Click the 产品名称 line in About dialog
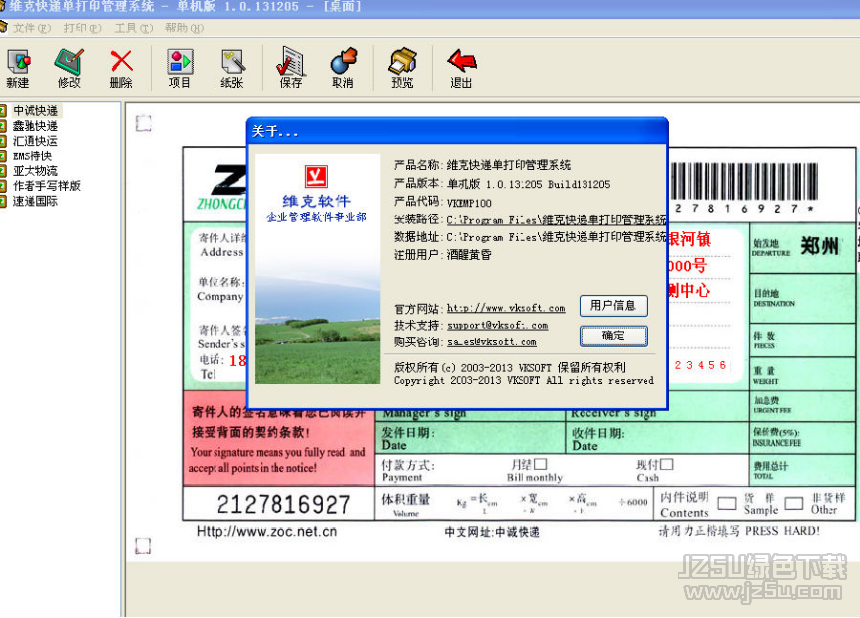 [483, 165]
